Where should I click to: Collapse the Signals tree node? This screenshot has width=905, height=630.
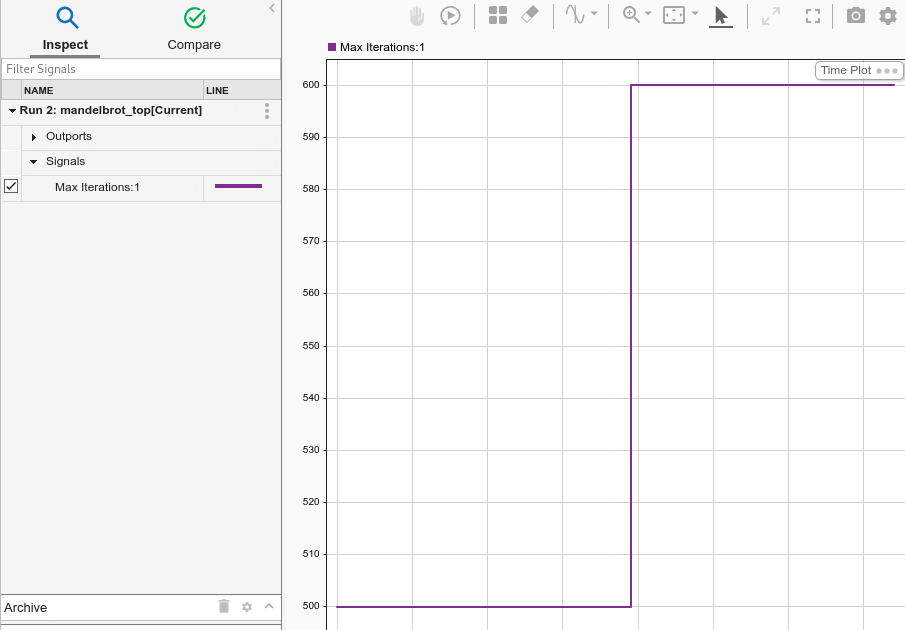click(34, 162)
